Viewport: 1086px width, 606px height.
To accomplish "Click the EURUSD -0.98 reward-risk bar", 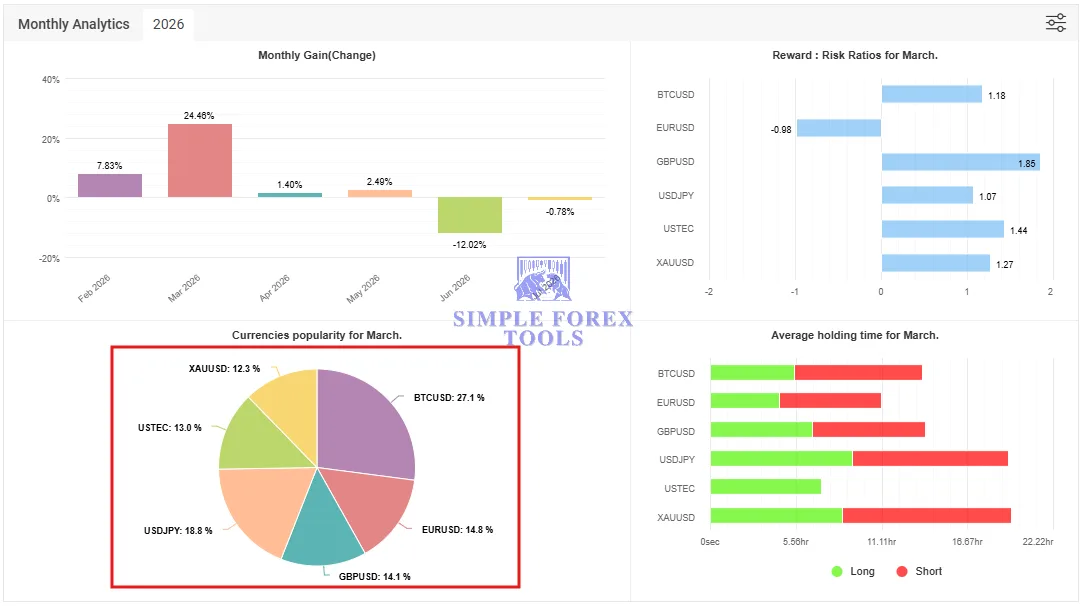I will 839,128.
